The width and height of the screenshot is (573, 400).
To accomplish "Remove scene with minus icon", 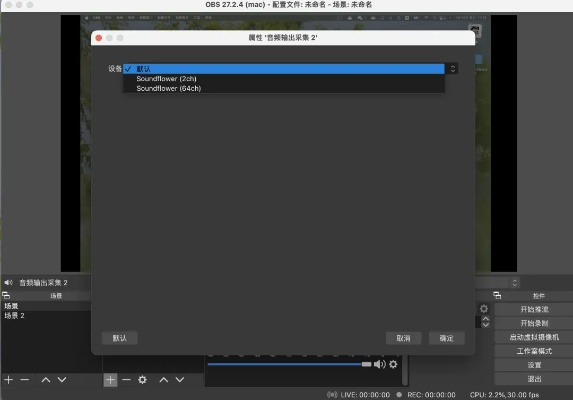I will (x=25, y=380).
